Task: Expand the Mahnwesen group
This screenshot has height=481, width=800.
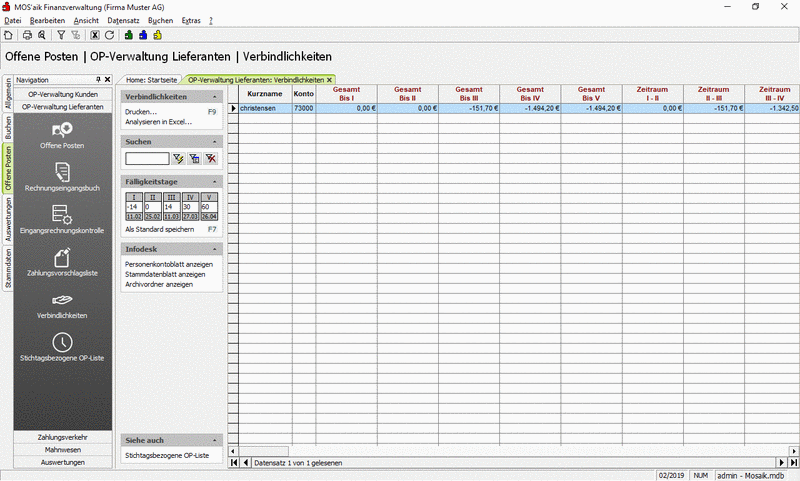Action: pyautogui.click(x=63, y=450)
